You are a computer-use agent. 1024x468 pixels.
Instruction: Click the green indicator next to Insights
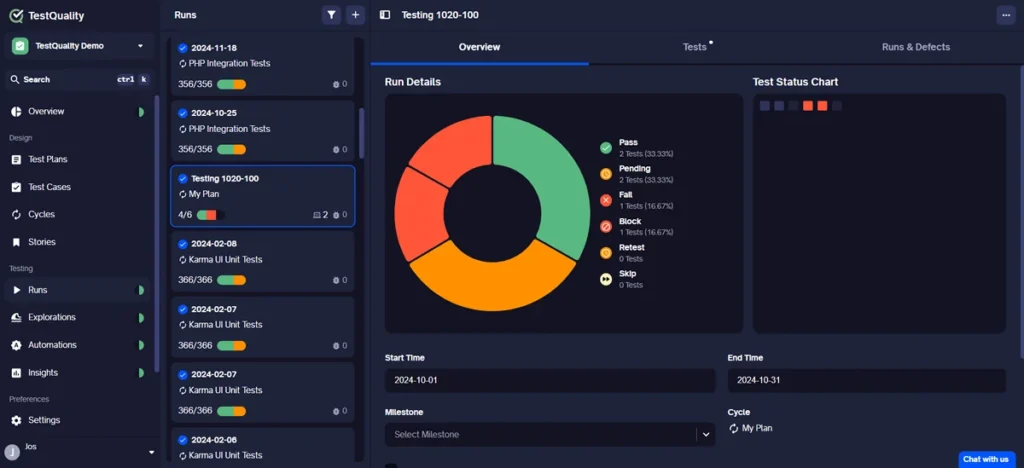coord(140,373)
